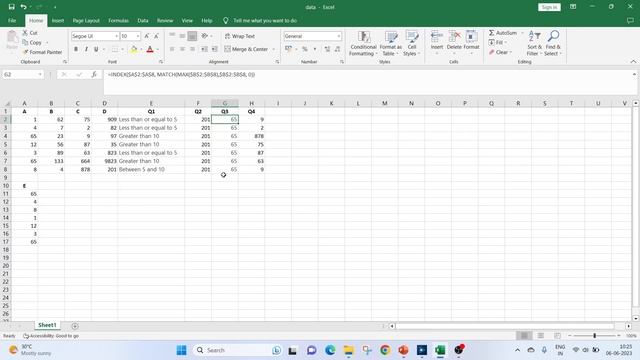The width and height of the screenshot is (640, 360).
Task: Open Find & Select menu
Action: (x=553, y=43)
